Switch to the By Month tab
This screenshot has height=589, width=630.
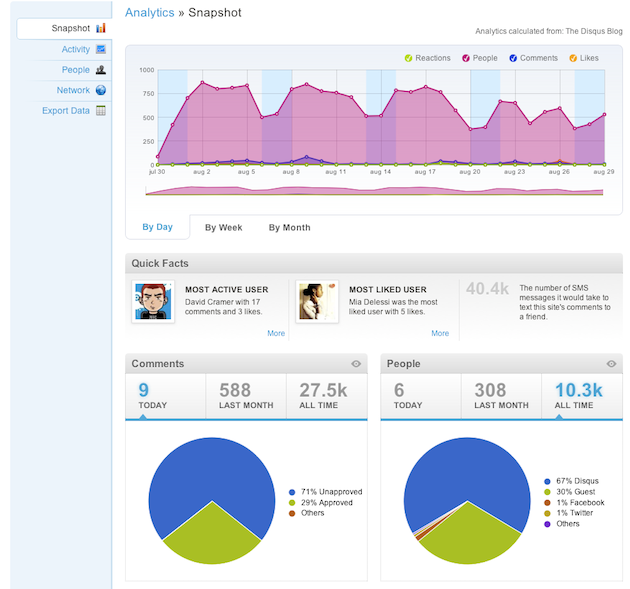(x=289, y=227)
